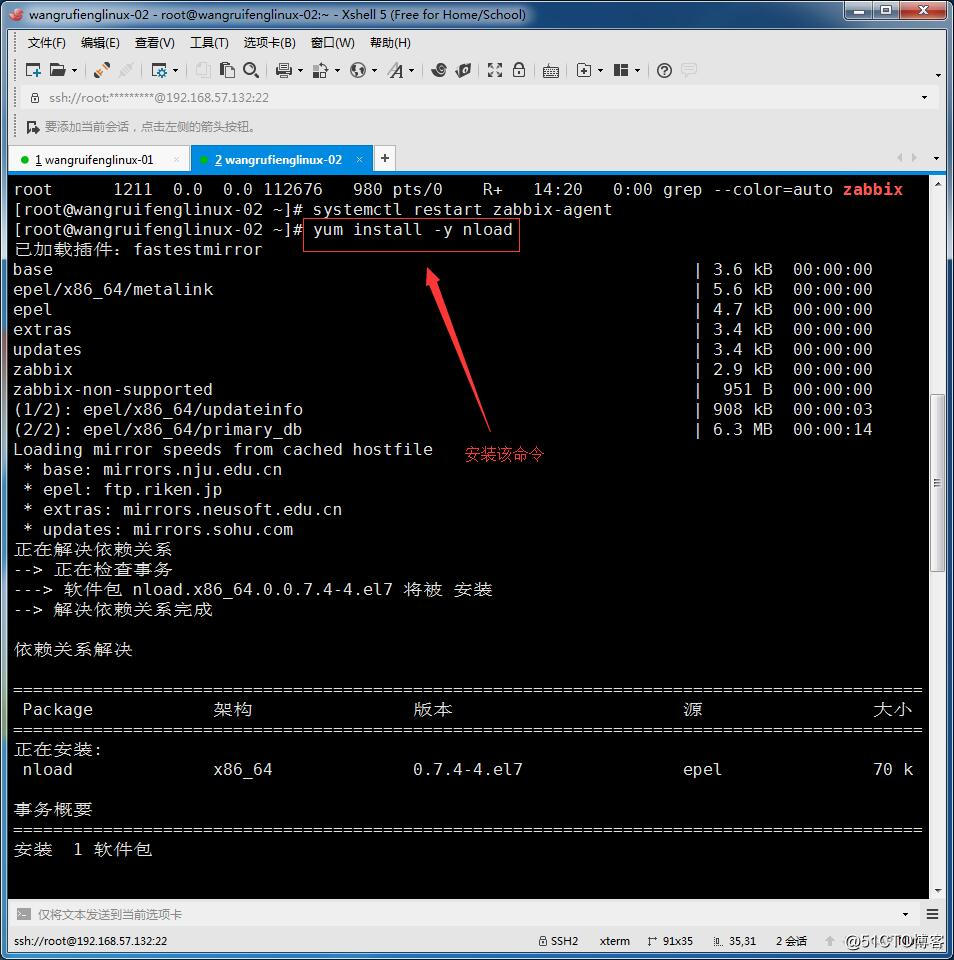
Task: Click the compose bar icon at left
Action: [23, 914]
